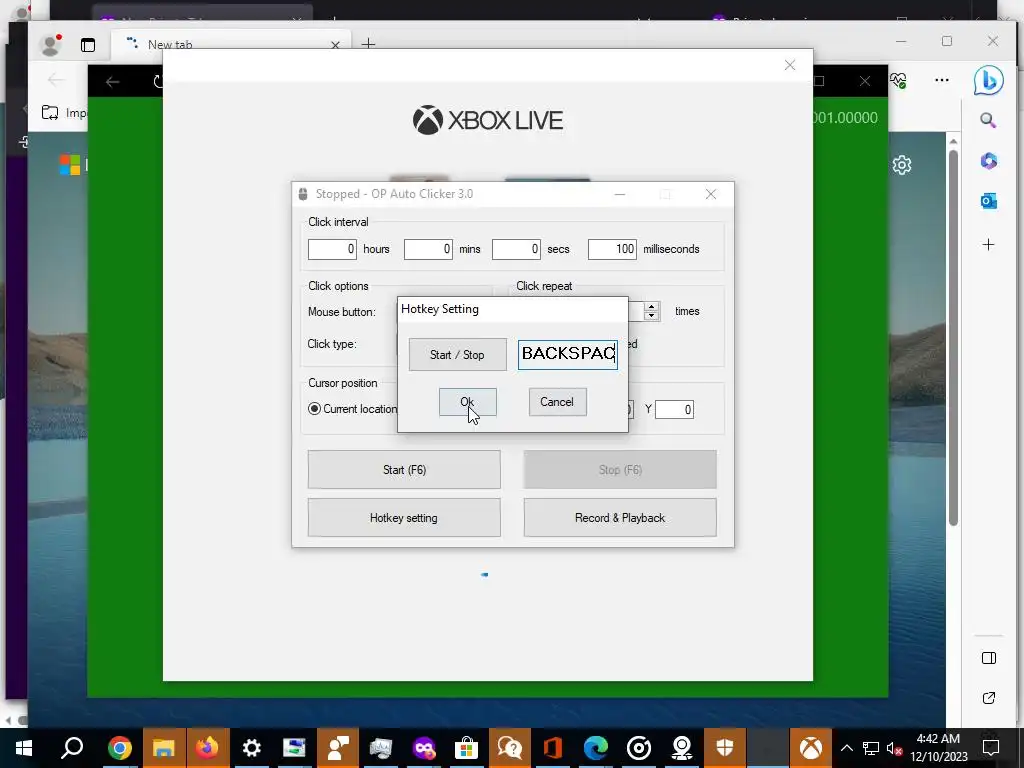Open Feedback Hub from the taskbar
The width and height of the screenshot is (1024, 768).
(338, 748)
